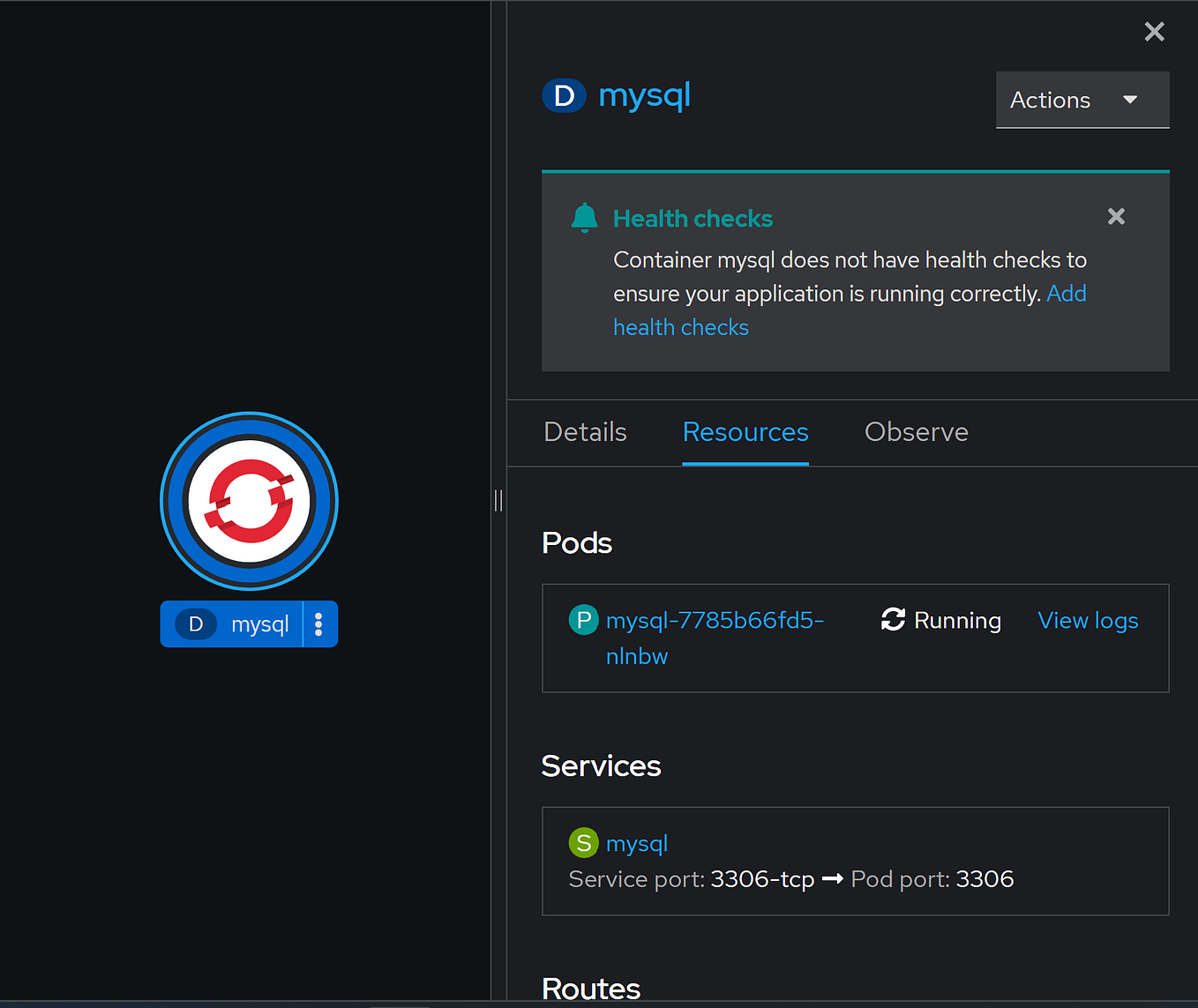Viewport: 1198px width, 1008px height.
Task: Click the mysql deployment D badge in panel header
Action: click(564, 95)
